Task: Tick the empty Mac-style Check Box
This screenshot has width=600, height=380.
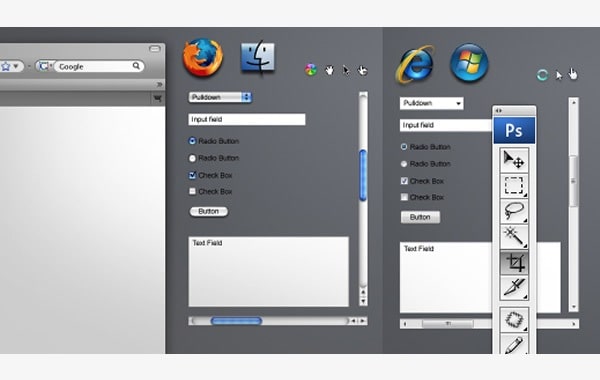Action: 192,191
